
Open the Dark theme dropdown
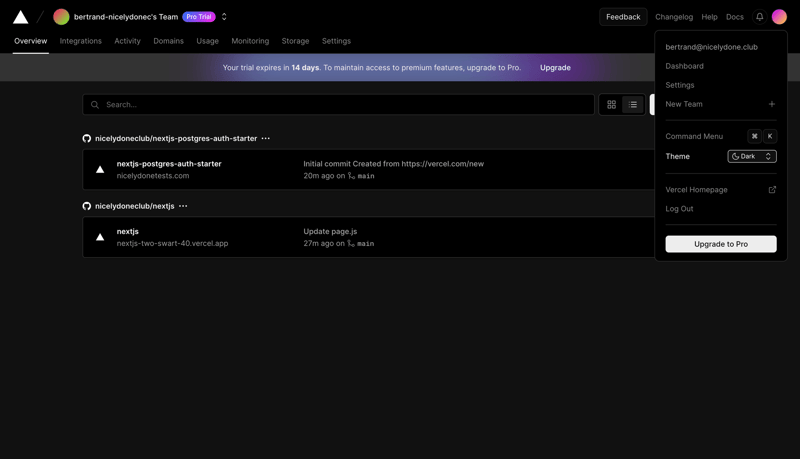point(752,157)
